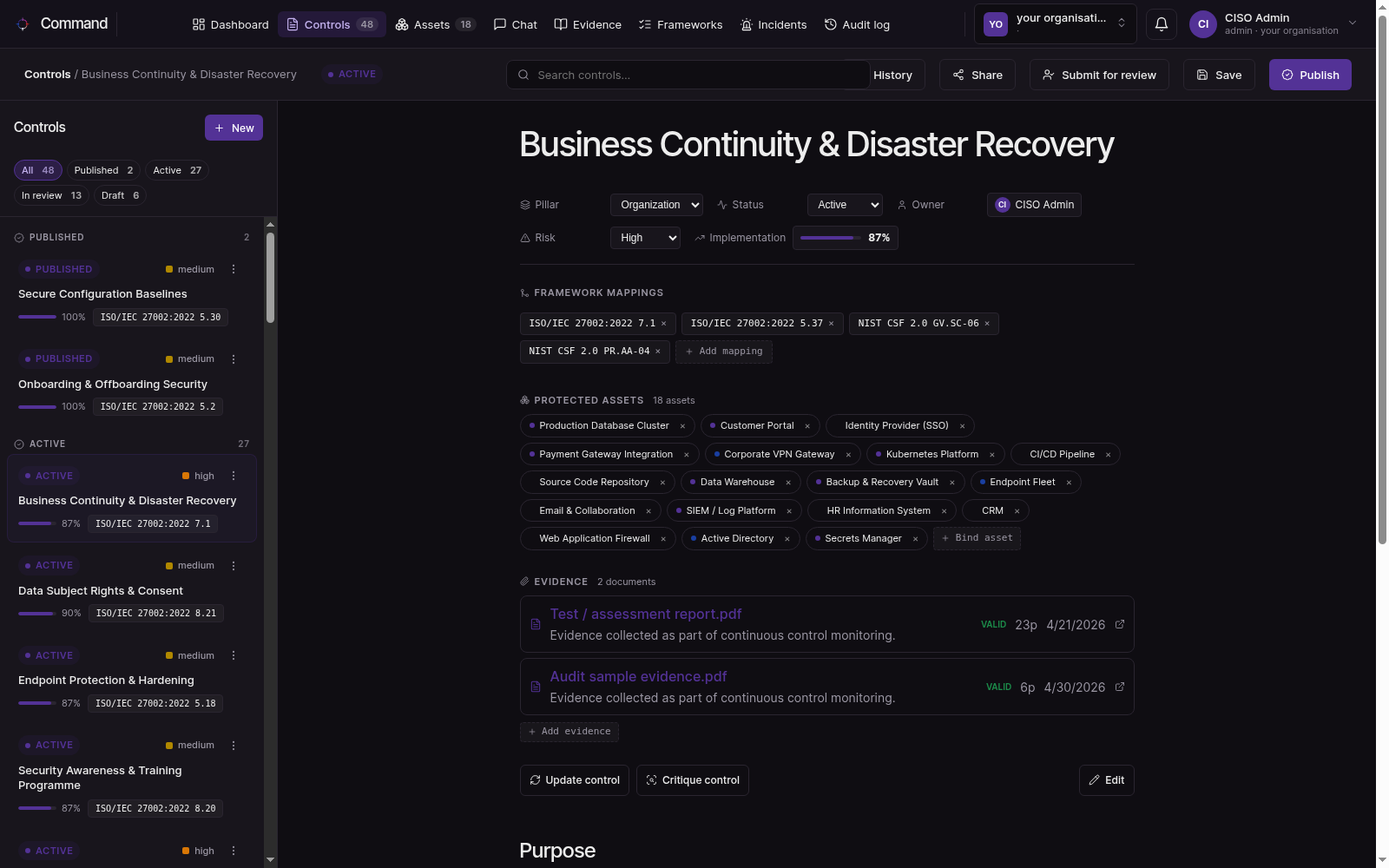Submit the control for review

coord(1099,75)
